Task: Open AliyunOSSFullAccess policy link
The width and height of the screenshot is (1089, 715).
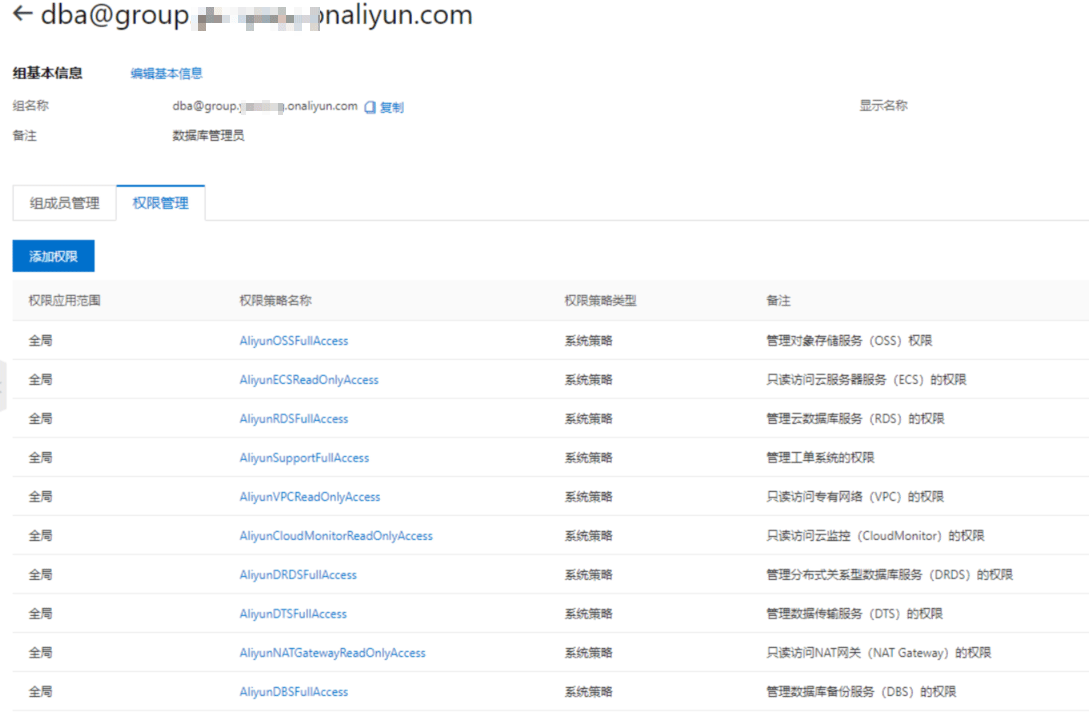Action: [x=294, y=341]
